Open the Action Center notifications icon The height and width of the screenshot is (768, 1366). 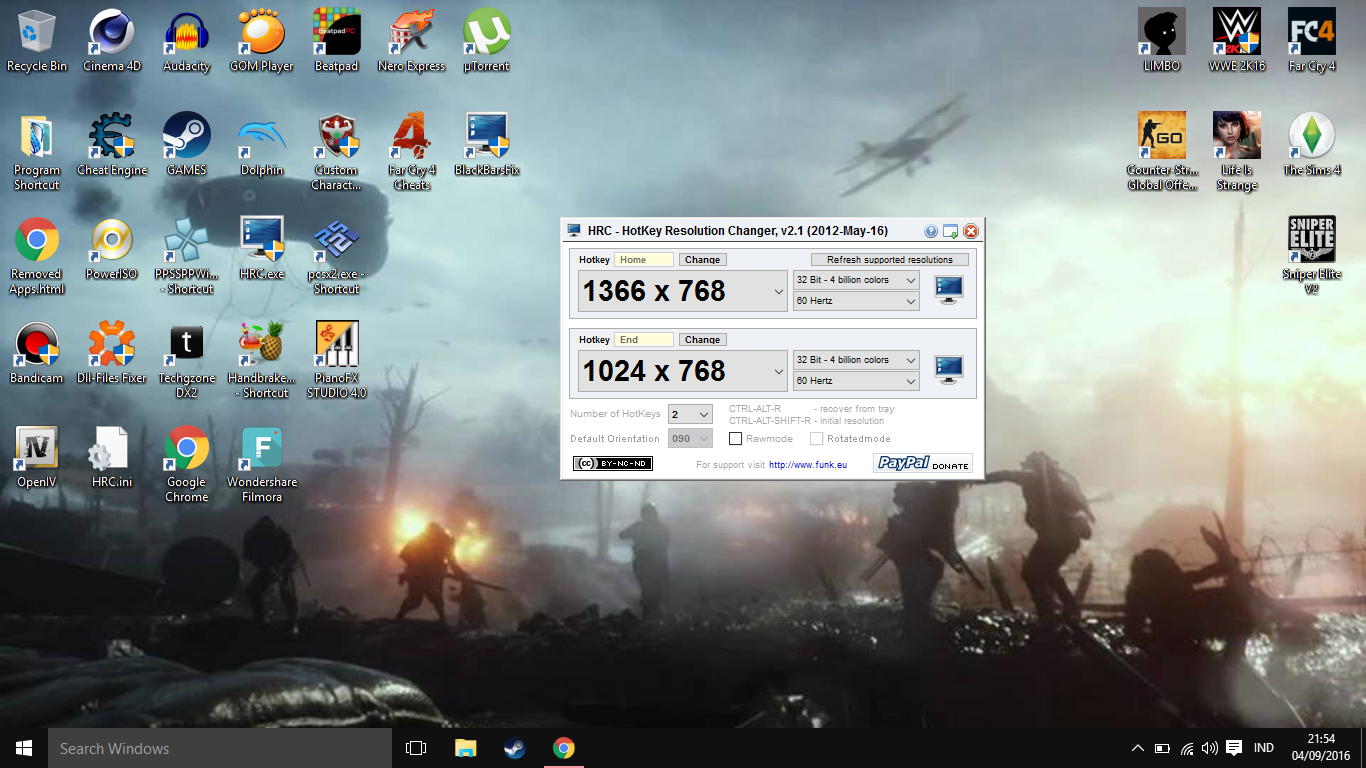pos(1234,748)
